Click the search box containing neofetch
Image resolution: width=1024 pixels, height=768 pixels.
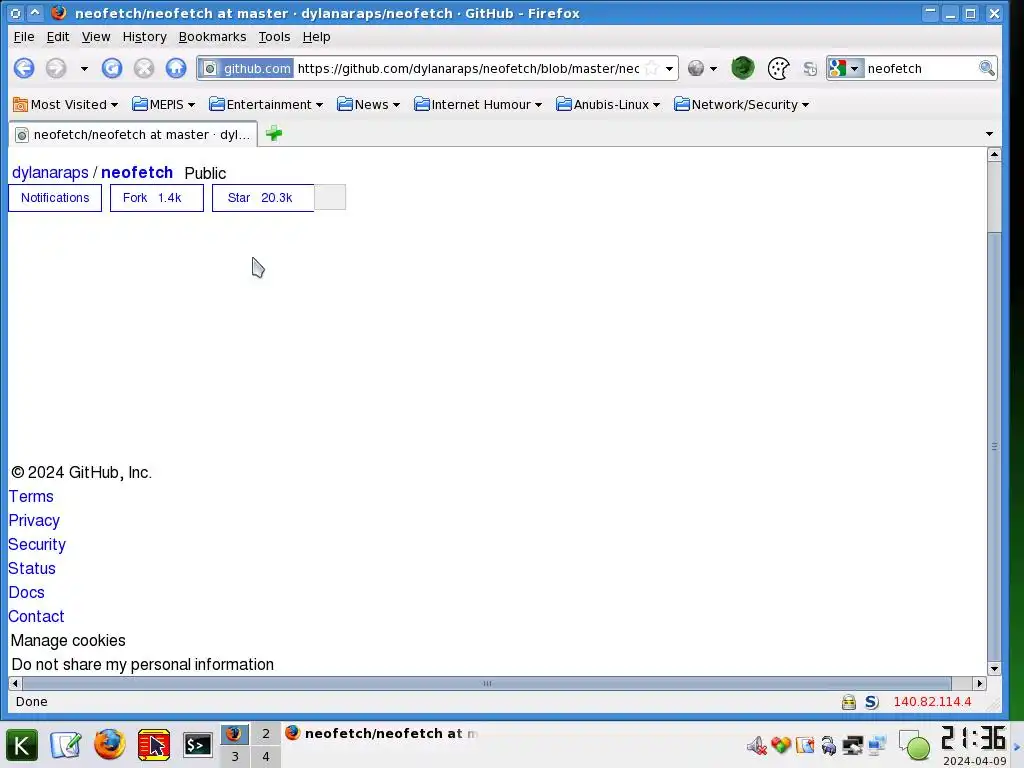click(920, 69)
